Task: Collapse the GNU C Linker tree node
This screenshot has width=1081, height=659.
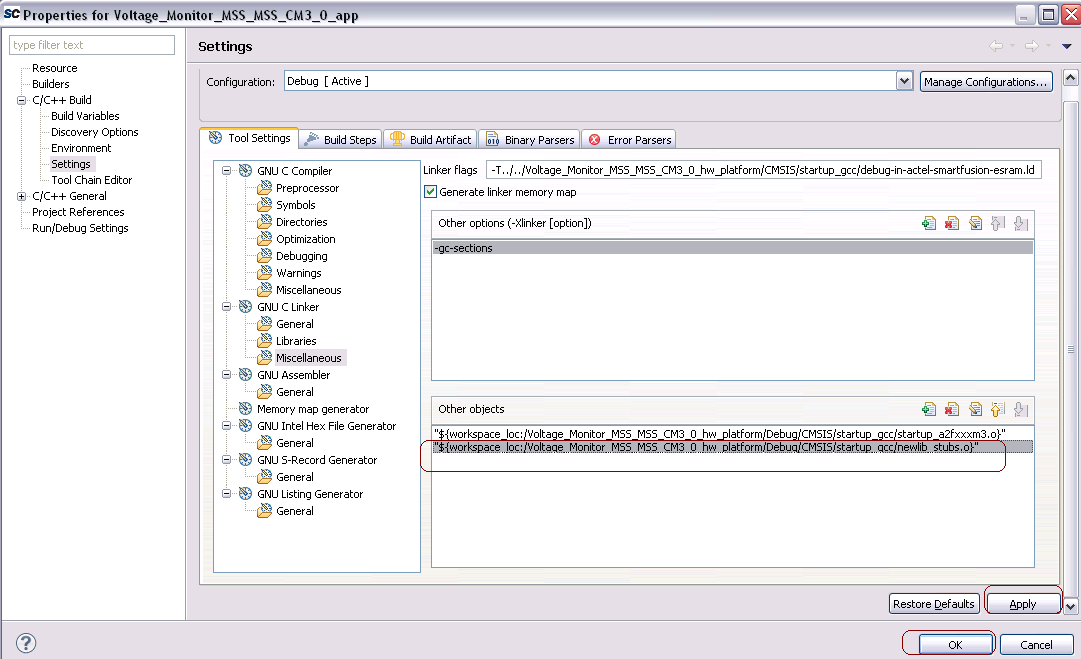Action: tap(226, 306)
